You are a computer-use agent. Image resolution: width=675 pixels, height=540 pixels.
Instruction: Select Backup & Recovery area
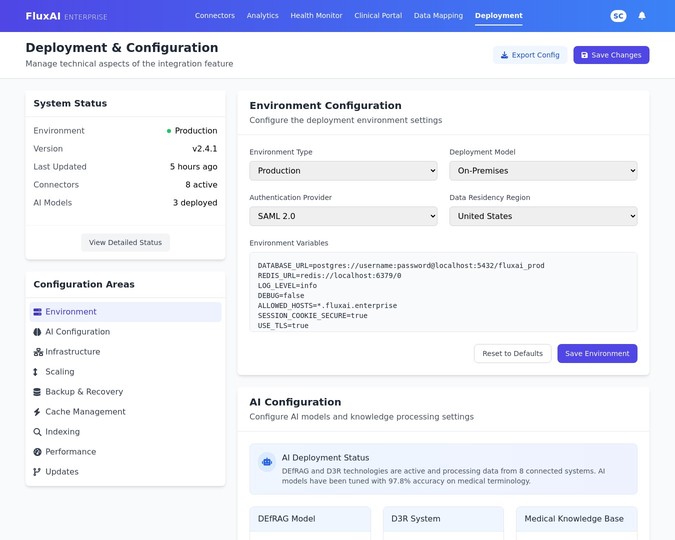click(x=125, y=392)
